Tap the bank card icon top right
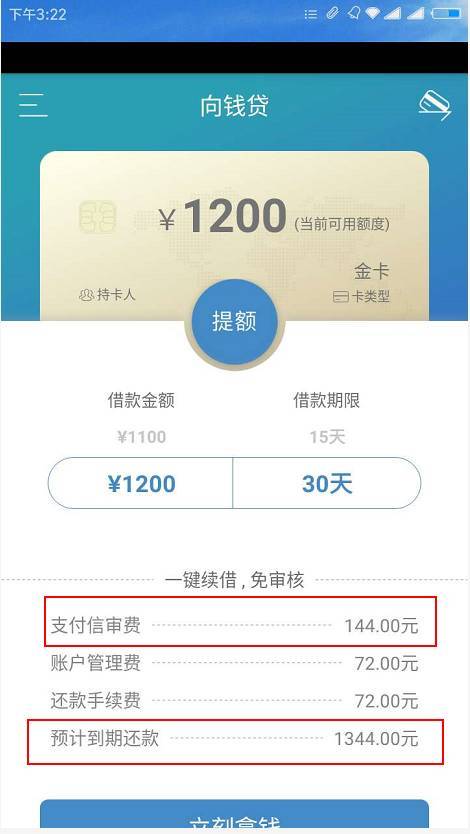 [x=434, y=105]
